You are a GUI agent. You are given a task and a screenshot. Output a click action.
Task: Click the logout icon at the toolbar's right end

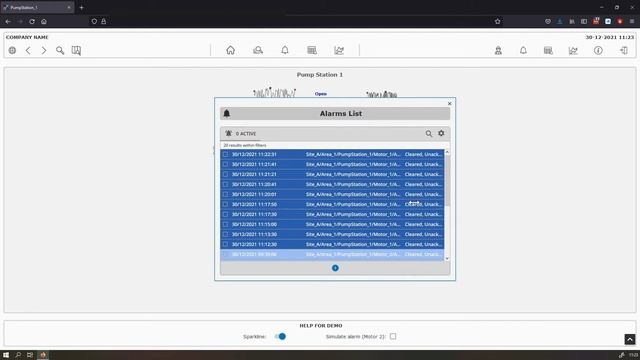[x=624, y=51]
